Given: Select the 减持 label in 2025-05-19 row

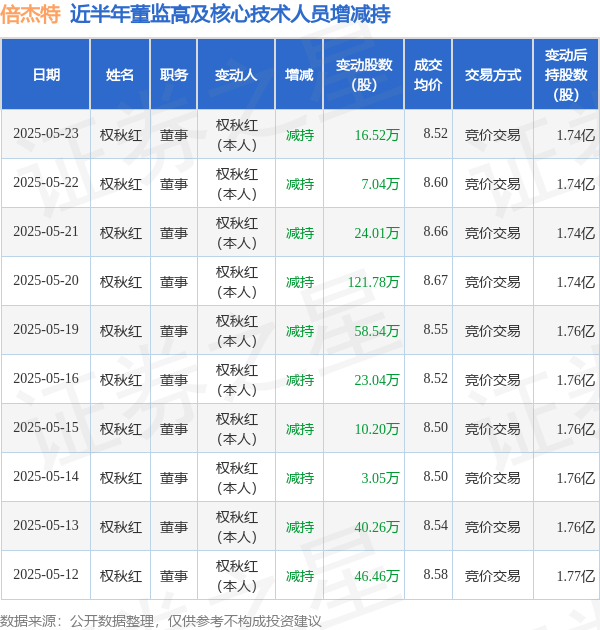Looking at the screenshot, I should 300,331.
